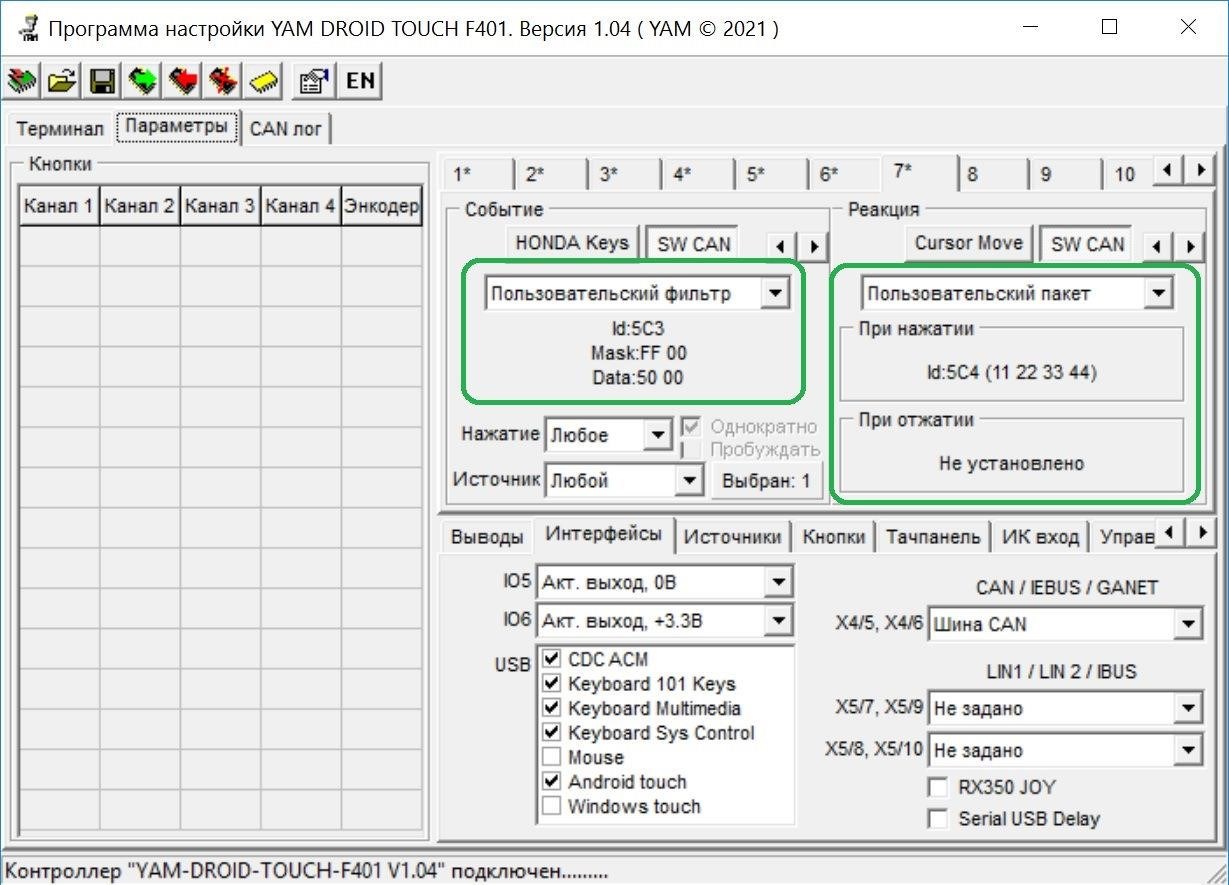This screenshot has width=1229, height=885.
Task: Open the IO6 output mode dropdown
Action: point(777,621)
